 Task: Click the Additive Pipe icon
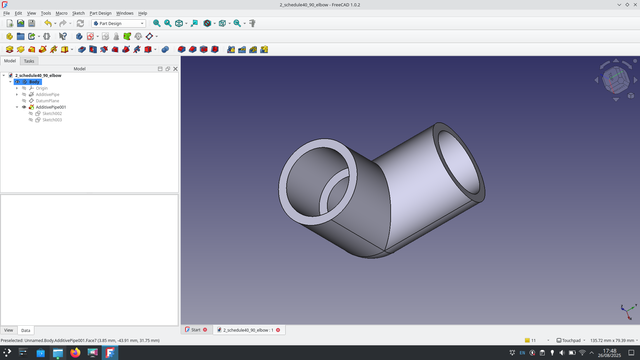point(42,49)
